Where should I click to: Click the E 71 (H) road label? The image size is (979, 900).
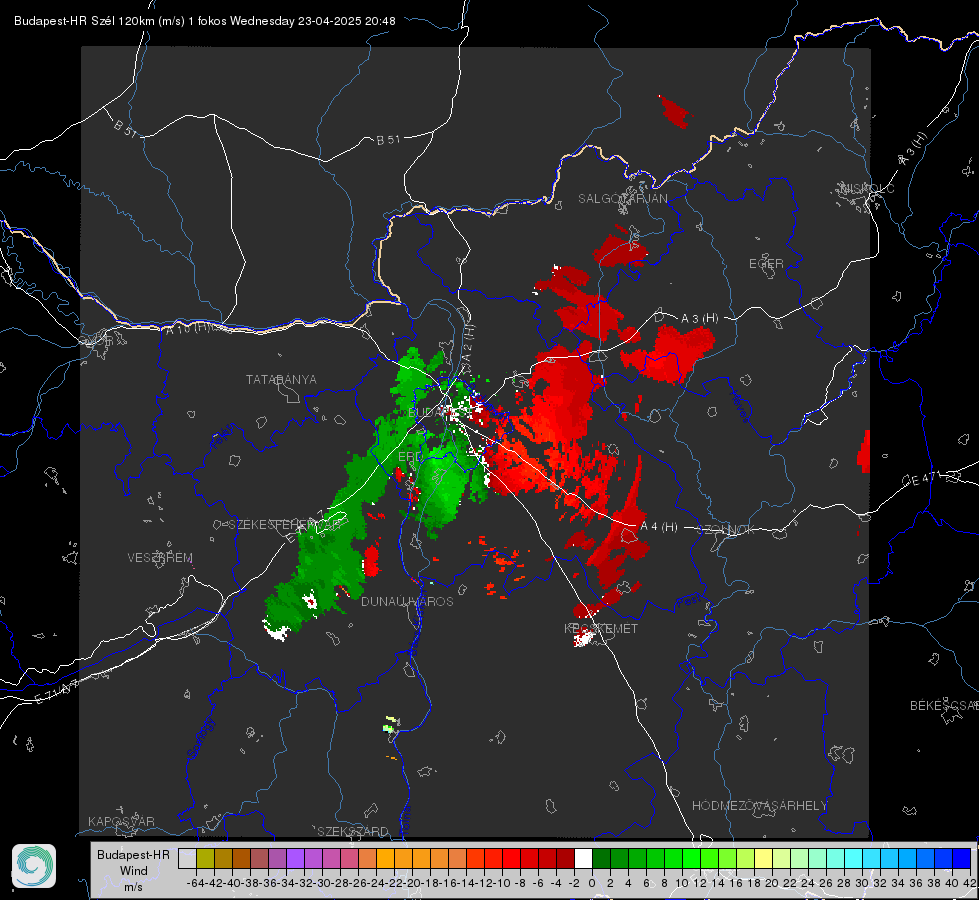(x=57, y=692)
